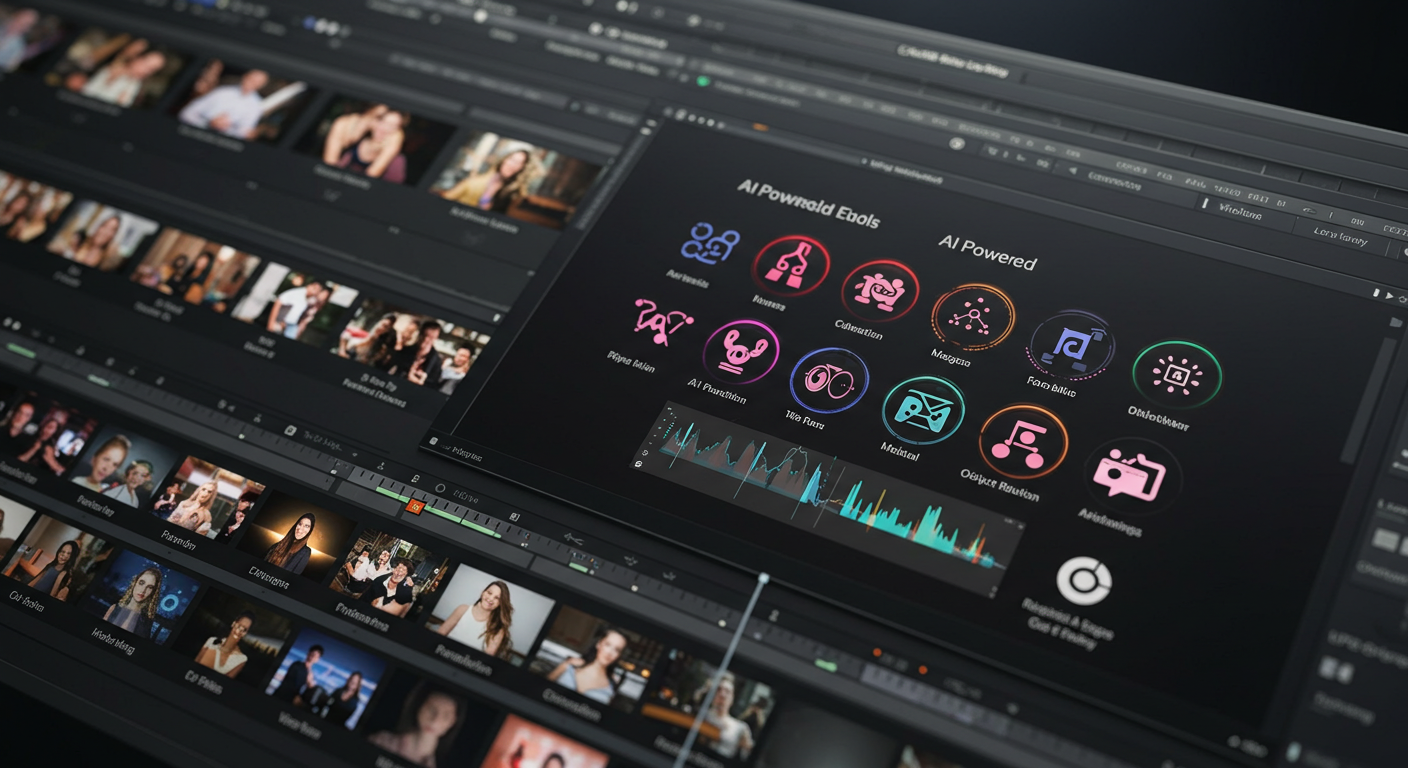This screenshot has width=1408, height=768.
Task: Click the white circular logo below the tools
Action: coord(1084,581)
